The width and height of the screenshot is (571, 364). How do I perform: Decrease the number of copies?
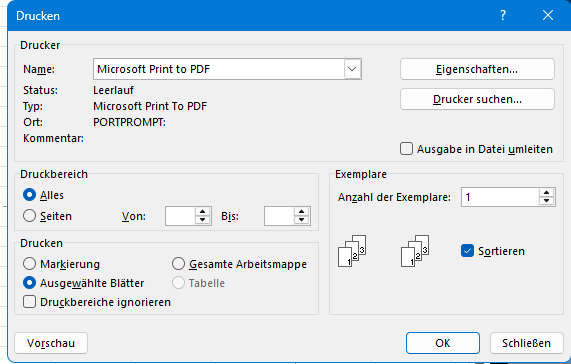[547, 201]
